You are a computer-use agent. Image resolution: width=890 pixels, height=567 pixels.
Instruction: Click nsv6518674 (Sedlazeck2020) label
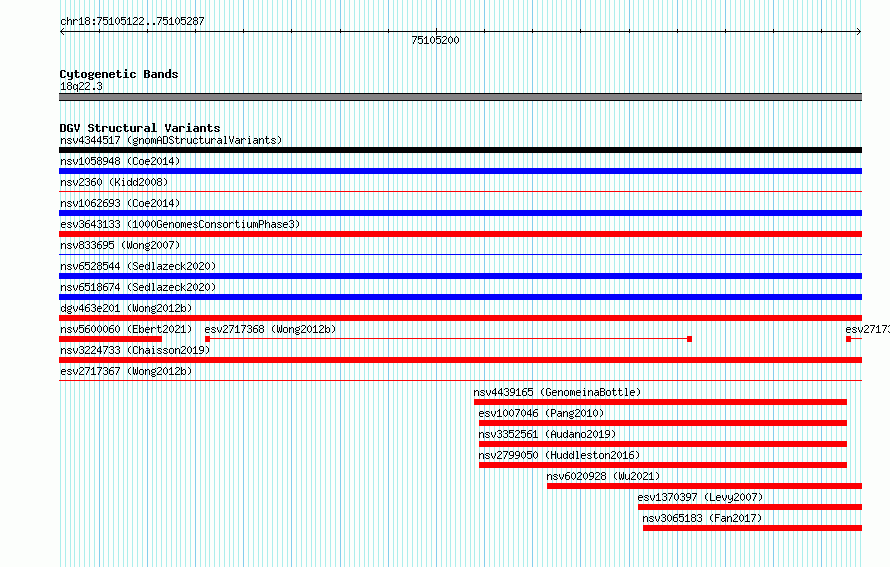(138, 287)
